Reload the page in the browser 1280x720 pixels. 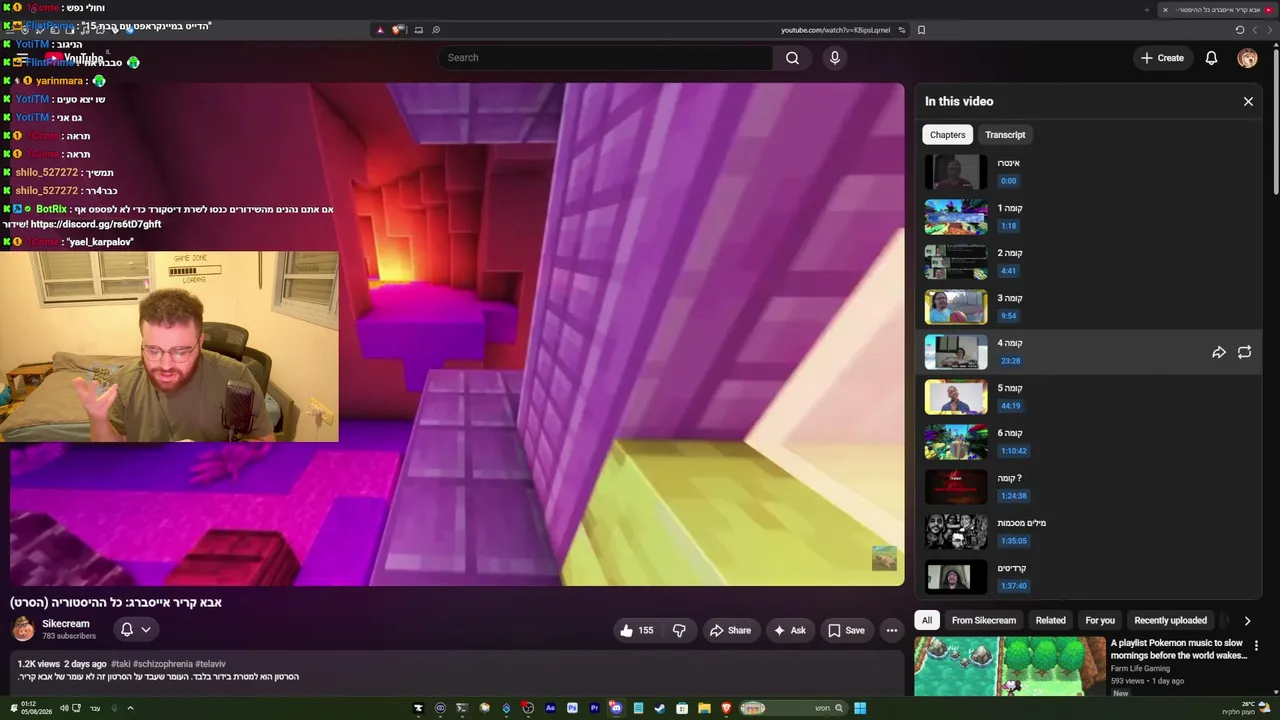tap(1240, 30)
